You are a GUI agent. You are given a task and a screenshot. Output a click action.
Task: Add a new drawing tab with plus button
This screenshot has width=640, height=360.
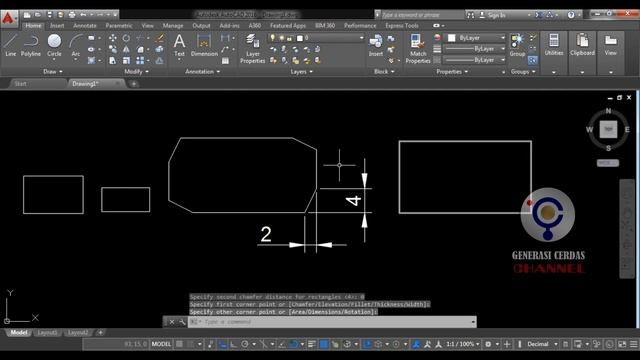[133, 84]
